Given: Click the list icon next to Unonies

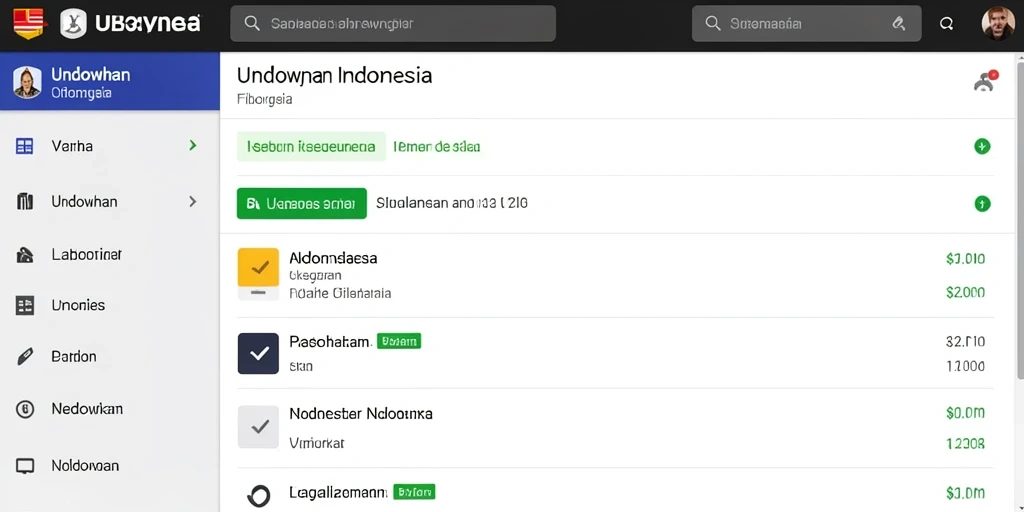Looking at the screenshot, I should coord(24,305).
